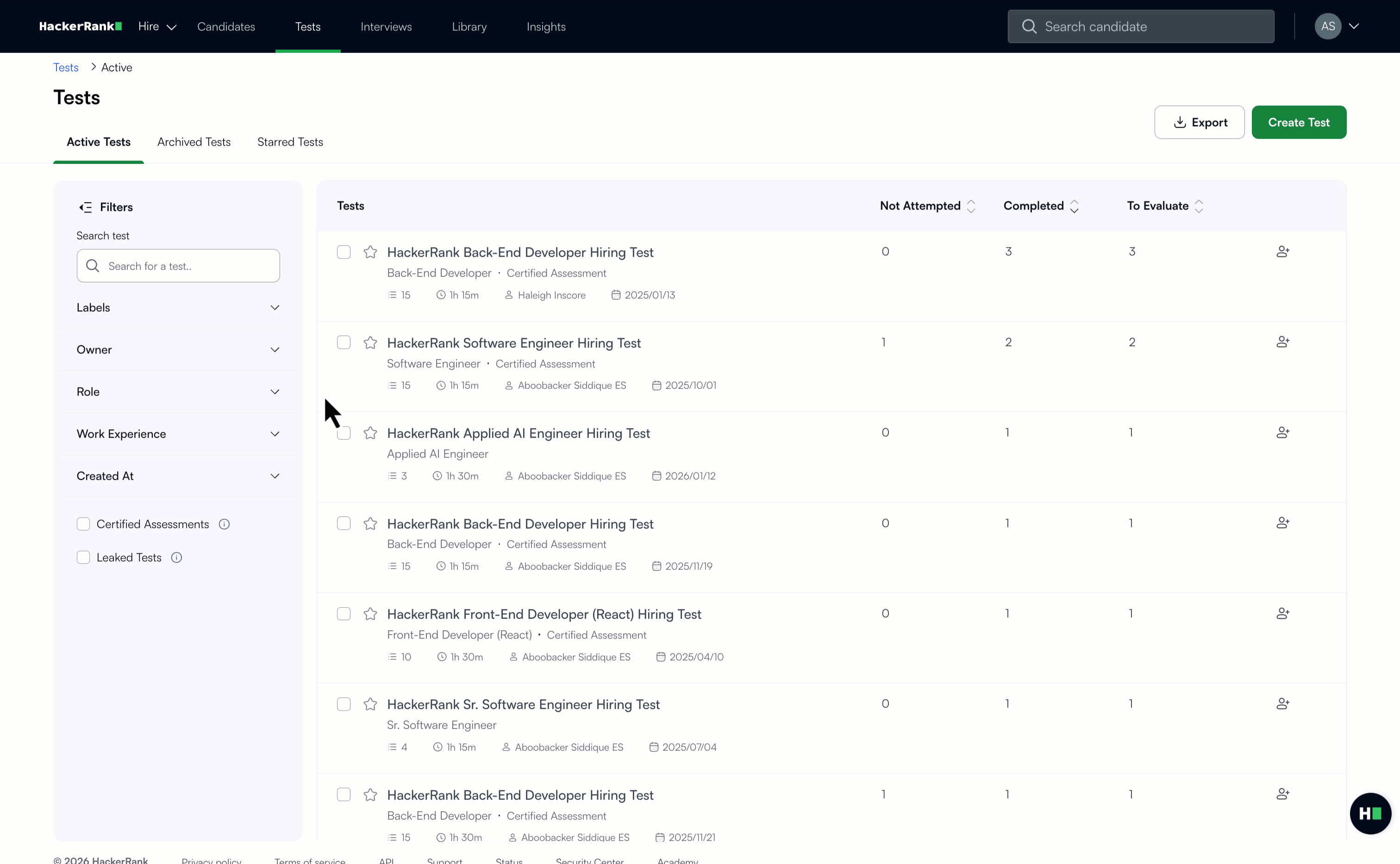Screen dimensions: 1400x864
Task: Open the Hire dropdown menu
Action: click(x=156, y=26)
